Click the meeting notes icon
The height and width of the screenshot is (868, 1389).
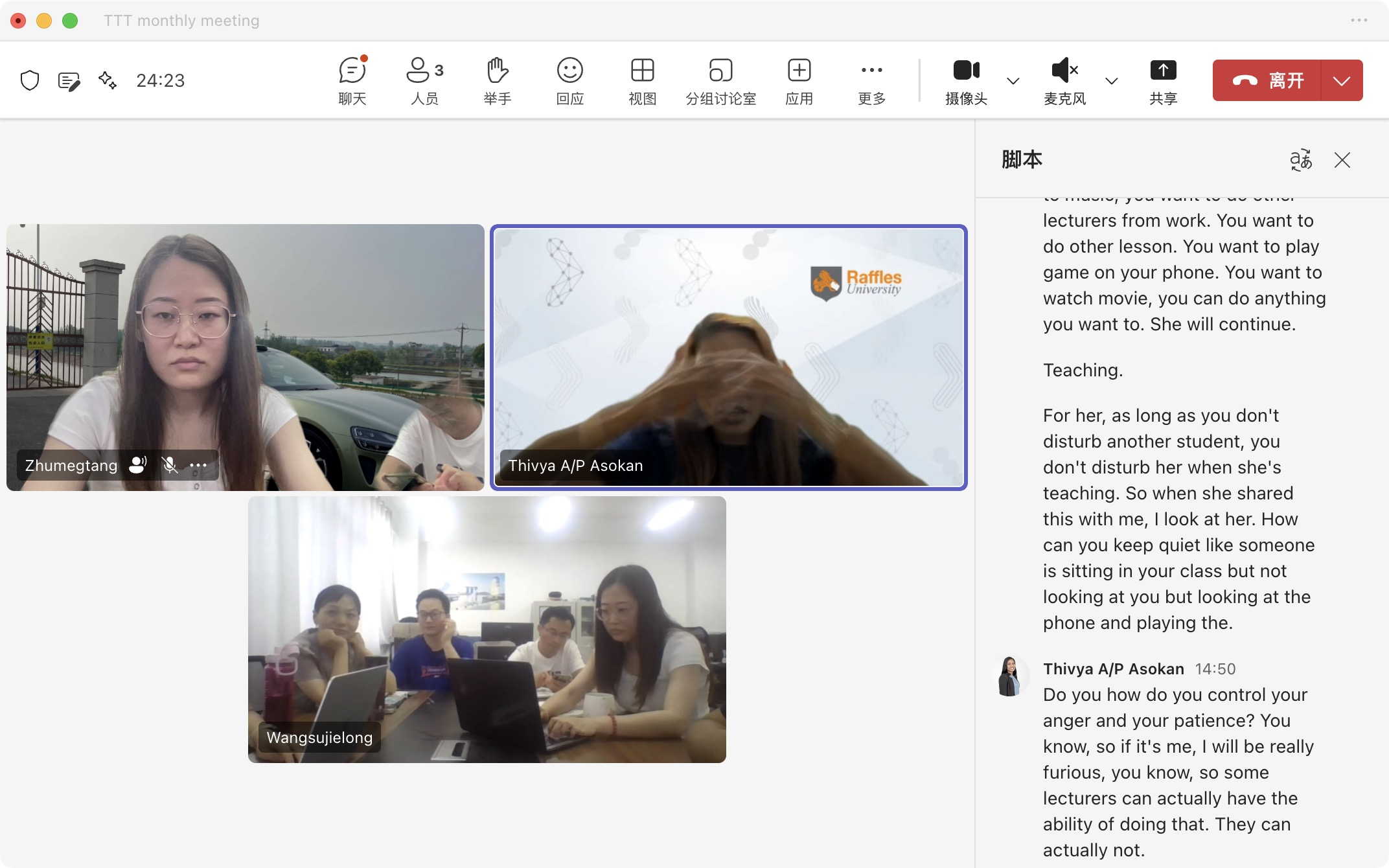69,80
